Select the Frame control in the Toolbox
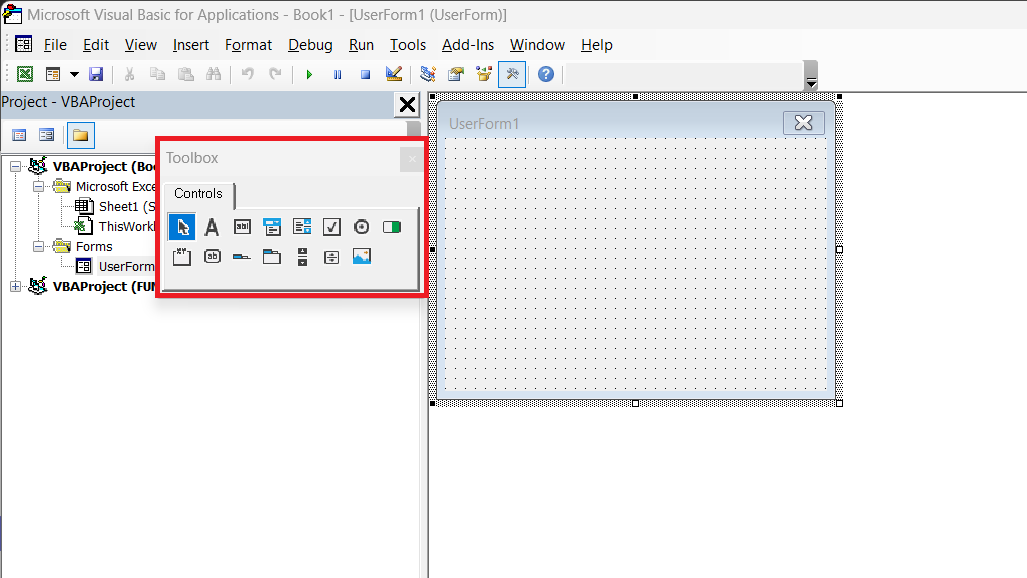This screenshot has height=578, width=1027. tap(182, 257)
